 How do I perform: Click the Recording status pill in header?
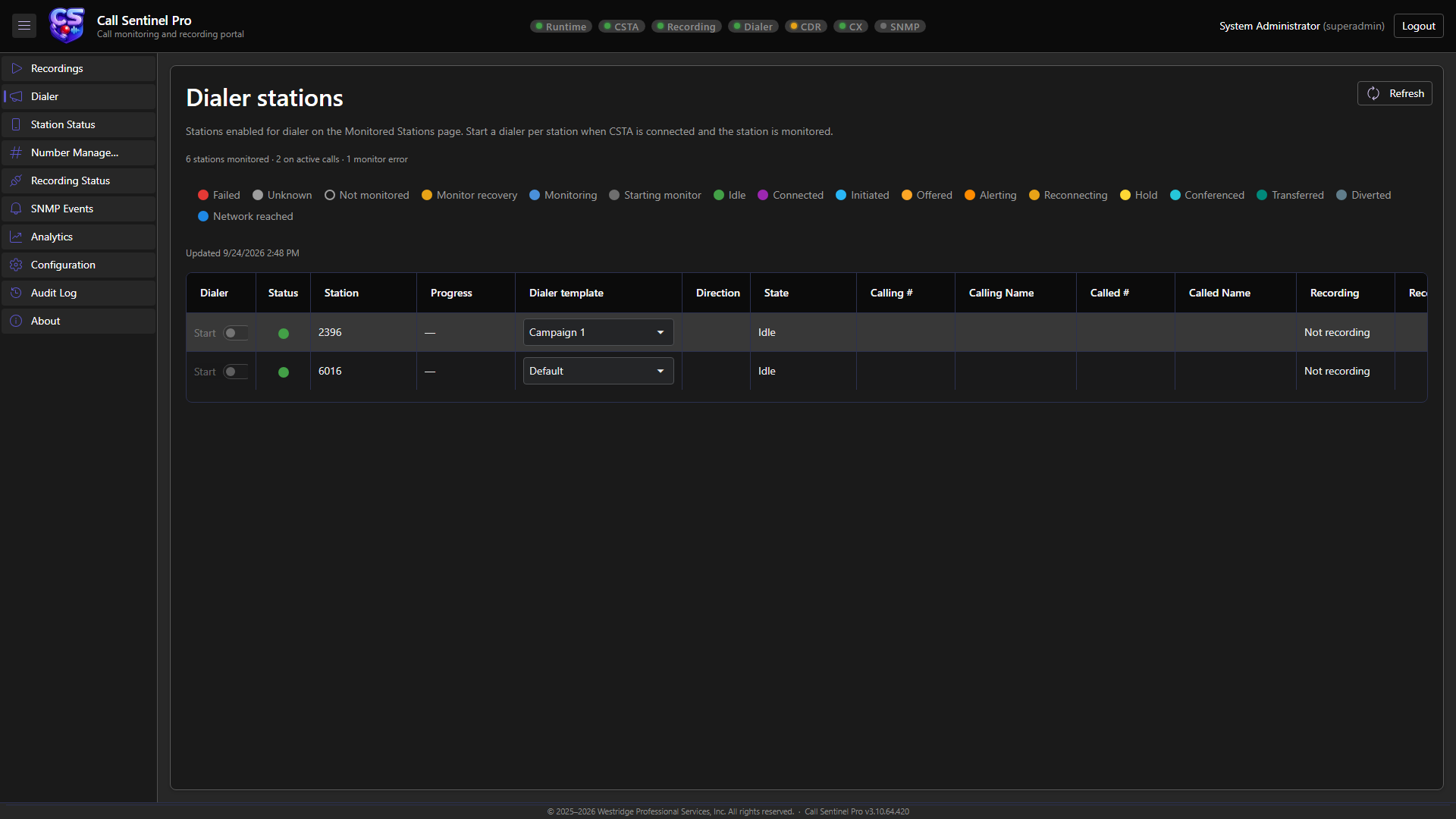point(686,27)
